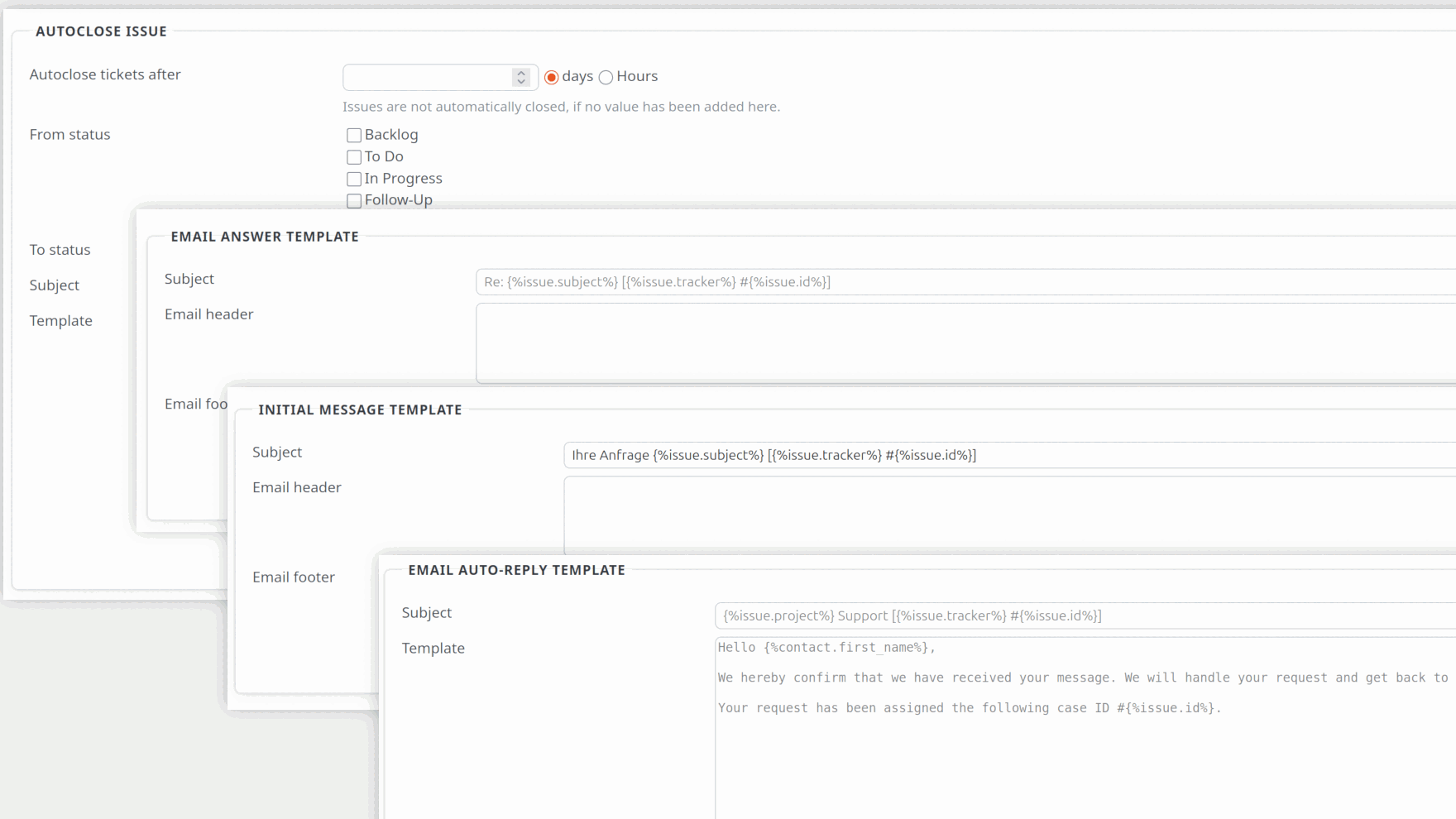Click the Template label in Email Auto-Reply Template
This screenshot has width=1456, height=819.
pos(433,649)
